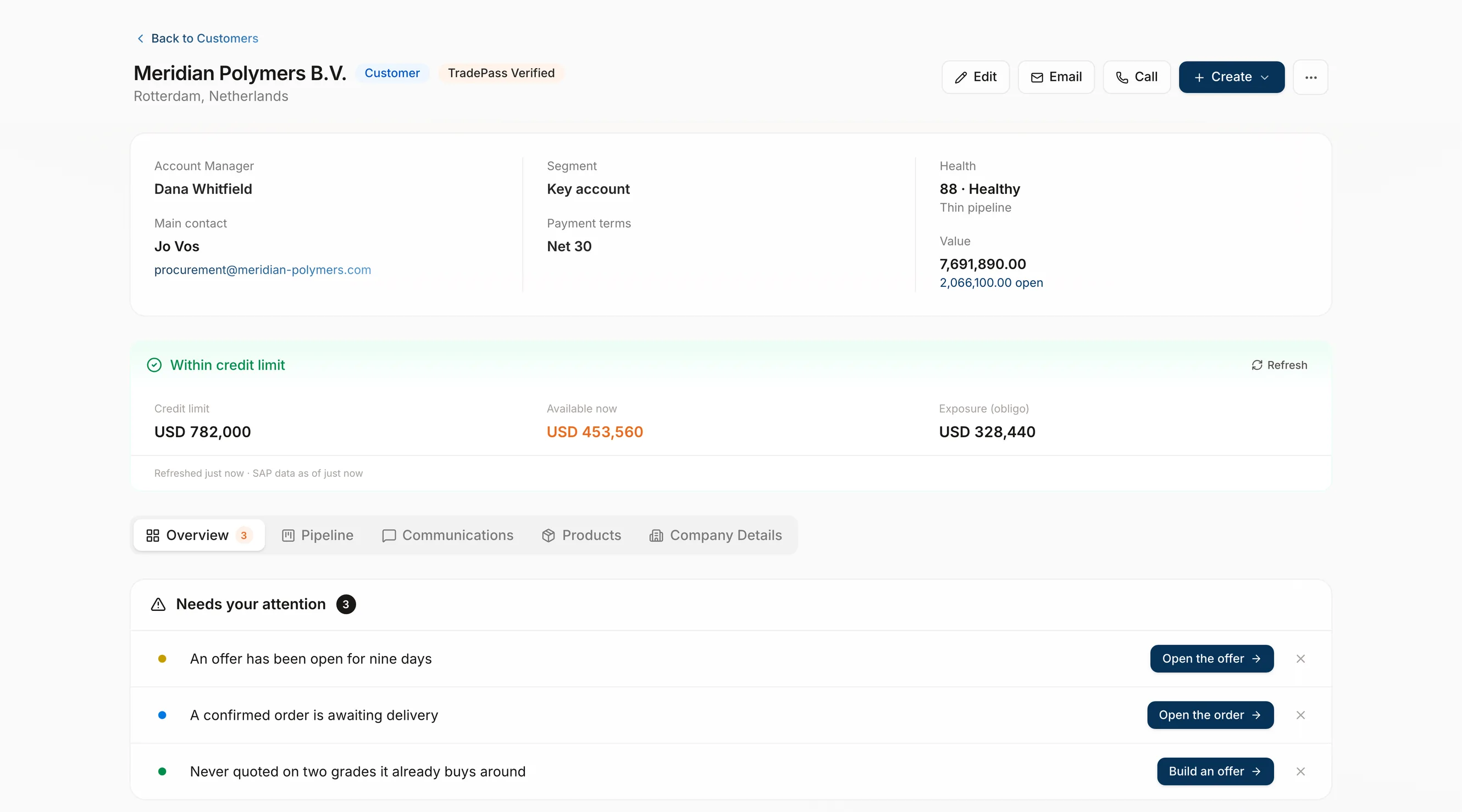Go back to Customers list

tap(197, 38)
